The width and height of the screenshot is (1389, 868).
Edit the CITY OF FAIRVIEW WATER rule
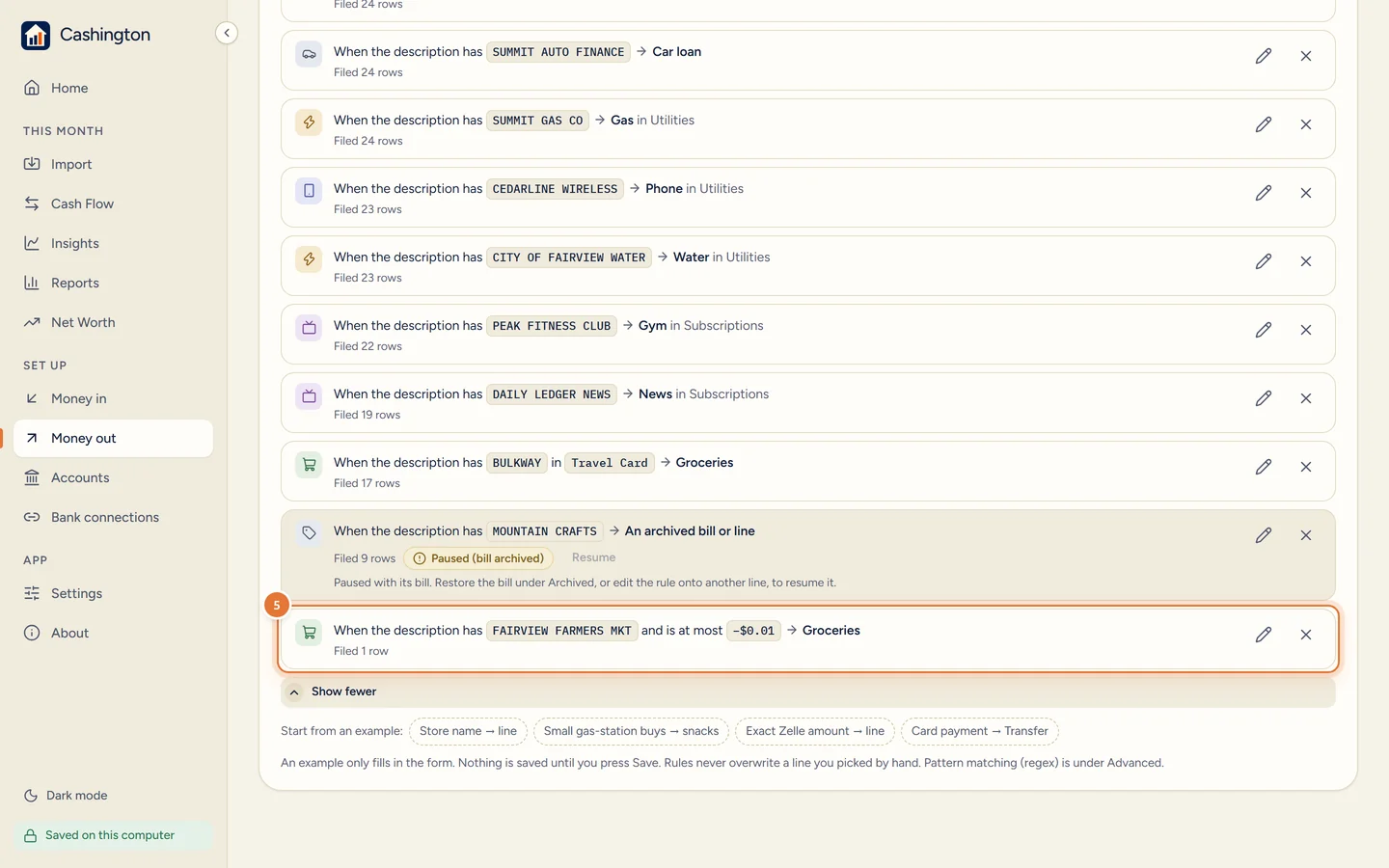point(1264,261)
